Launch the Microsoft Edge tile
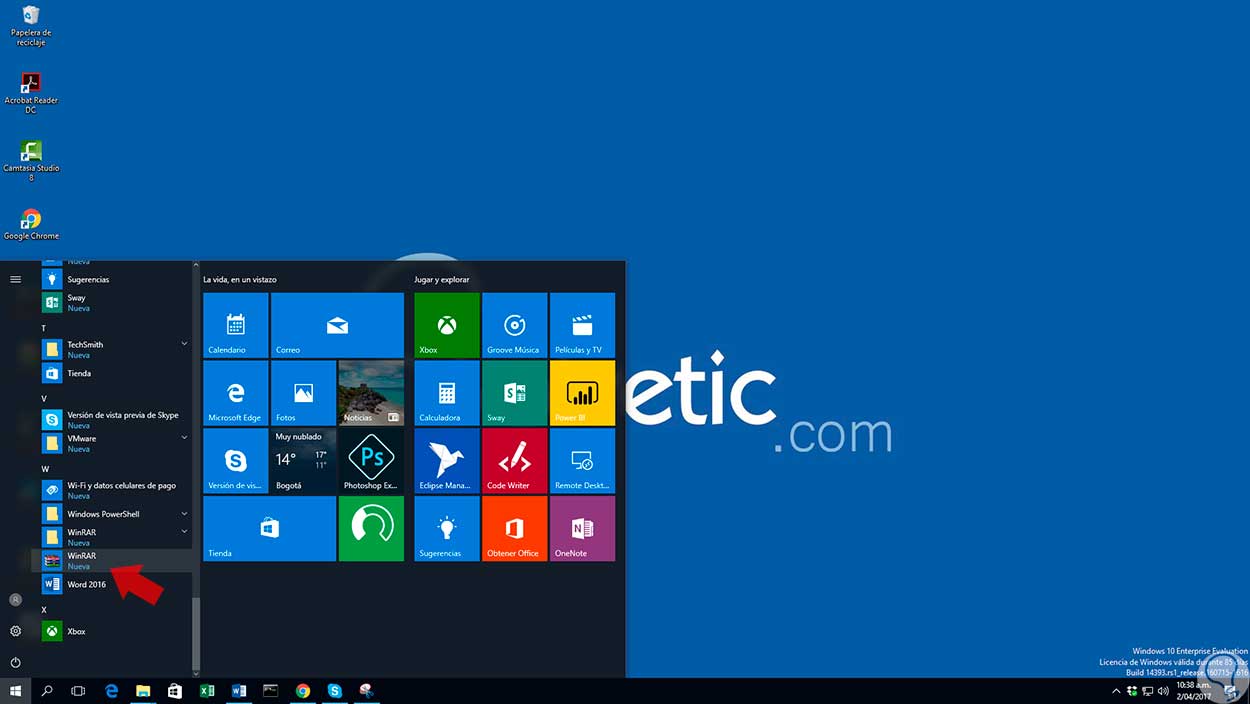The width and height of the screenshot is (1250, 704). coord(235,393)
